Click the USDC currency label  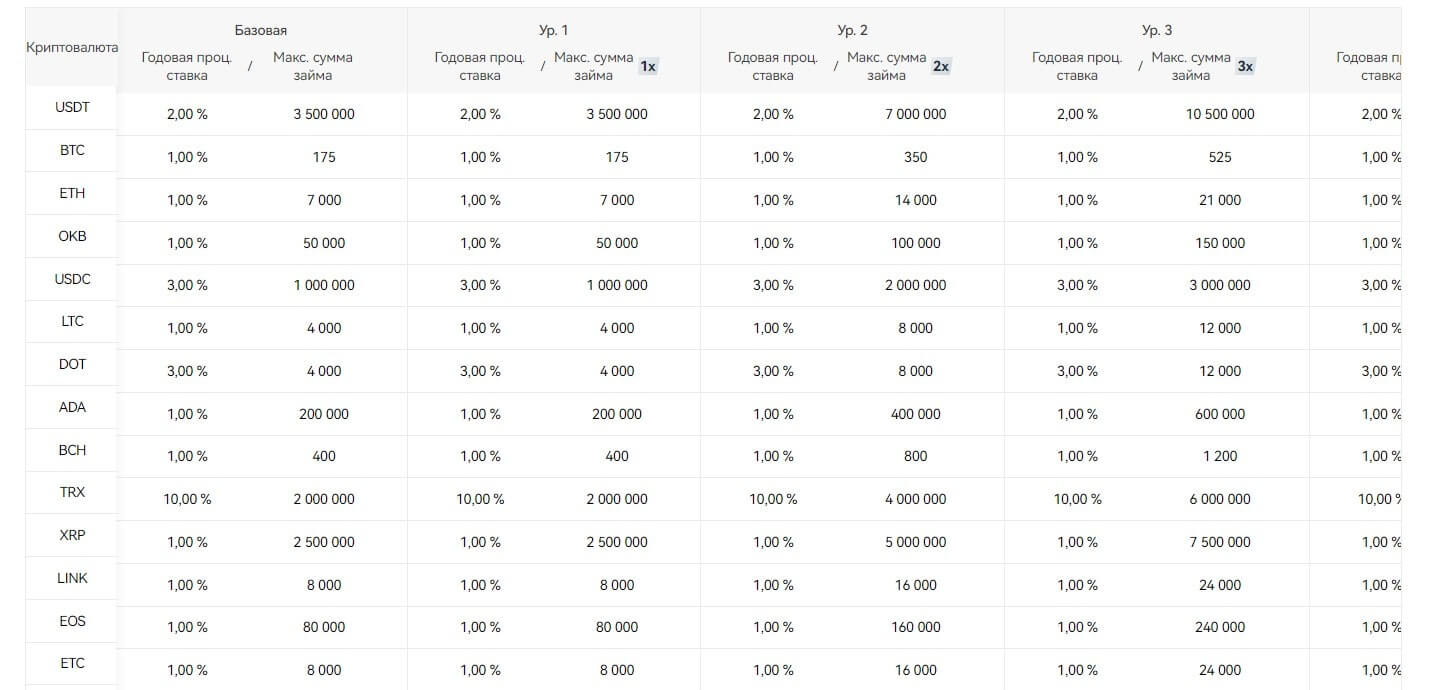[72, 280]
